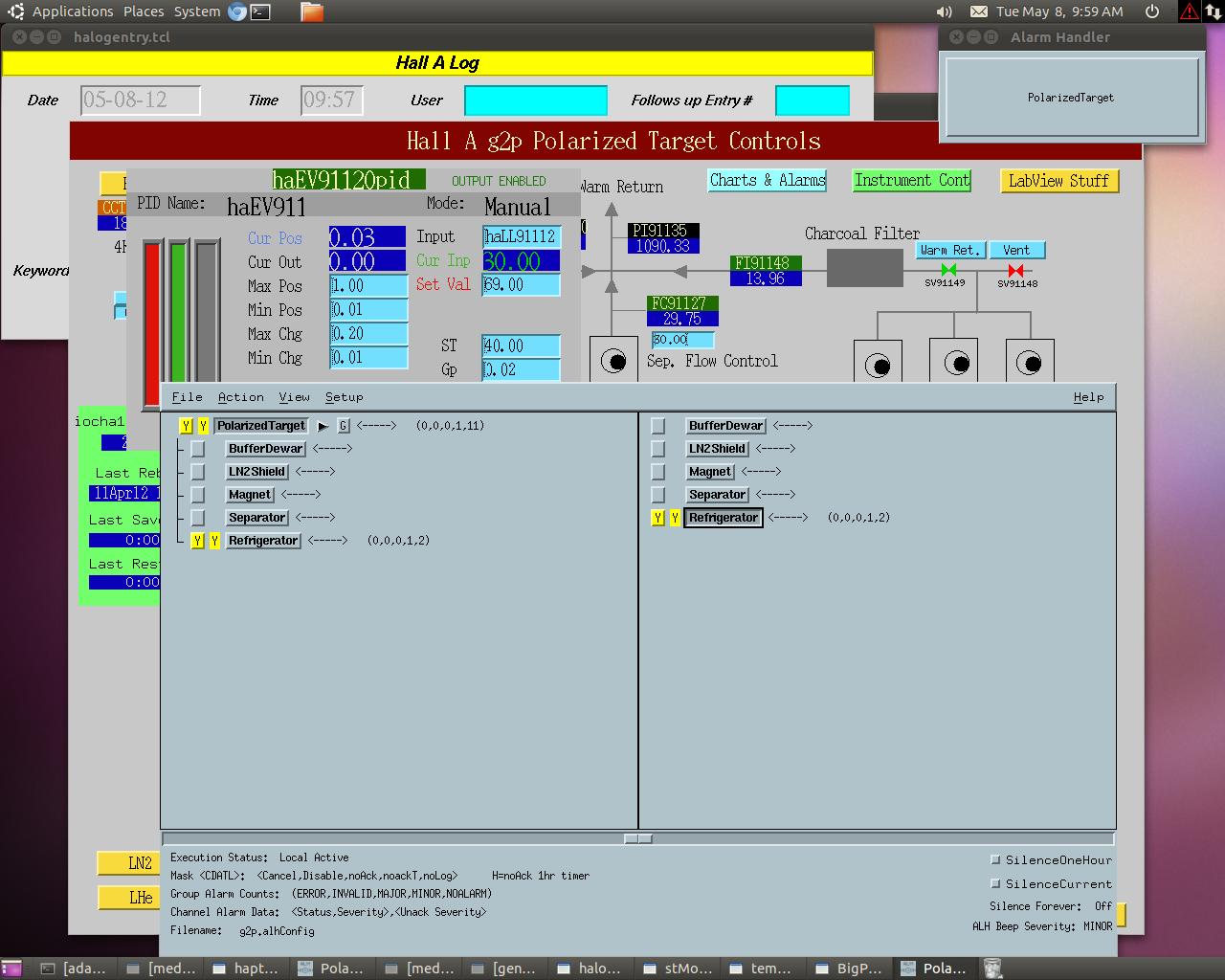Open the Action menu
The height and width of the screenshot is (980, 1225).
[x=240, y=397]
